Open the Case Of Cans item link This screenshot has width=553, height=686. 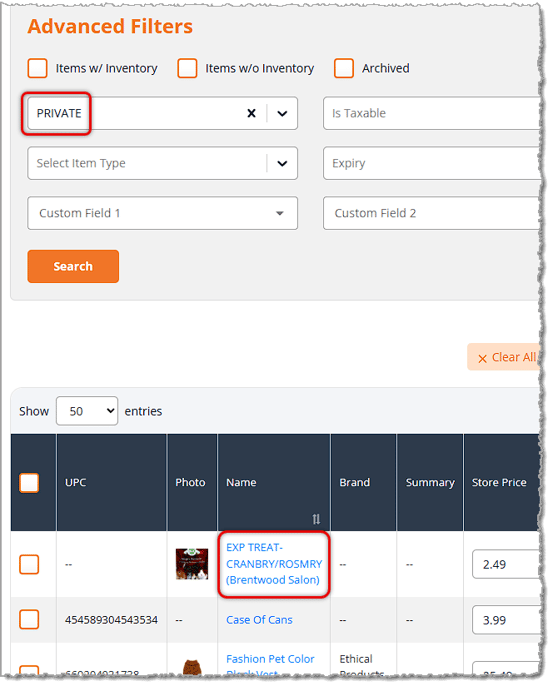(x=259, y=620)
